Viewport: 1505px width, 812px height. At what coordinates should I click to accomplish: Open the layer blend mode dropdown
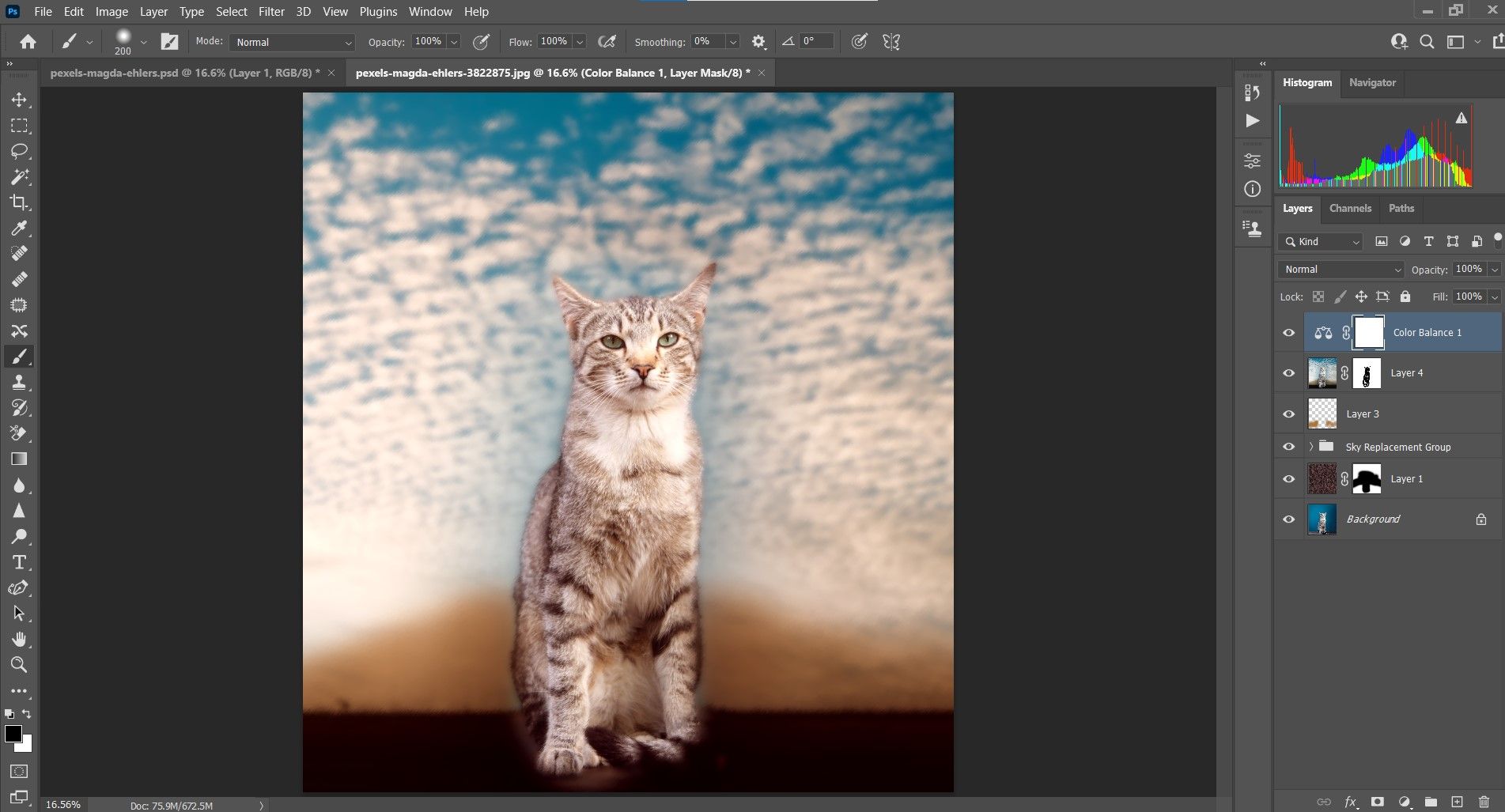tap(1341, 270)
